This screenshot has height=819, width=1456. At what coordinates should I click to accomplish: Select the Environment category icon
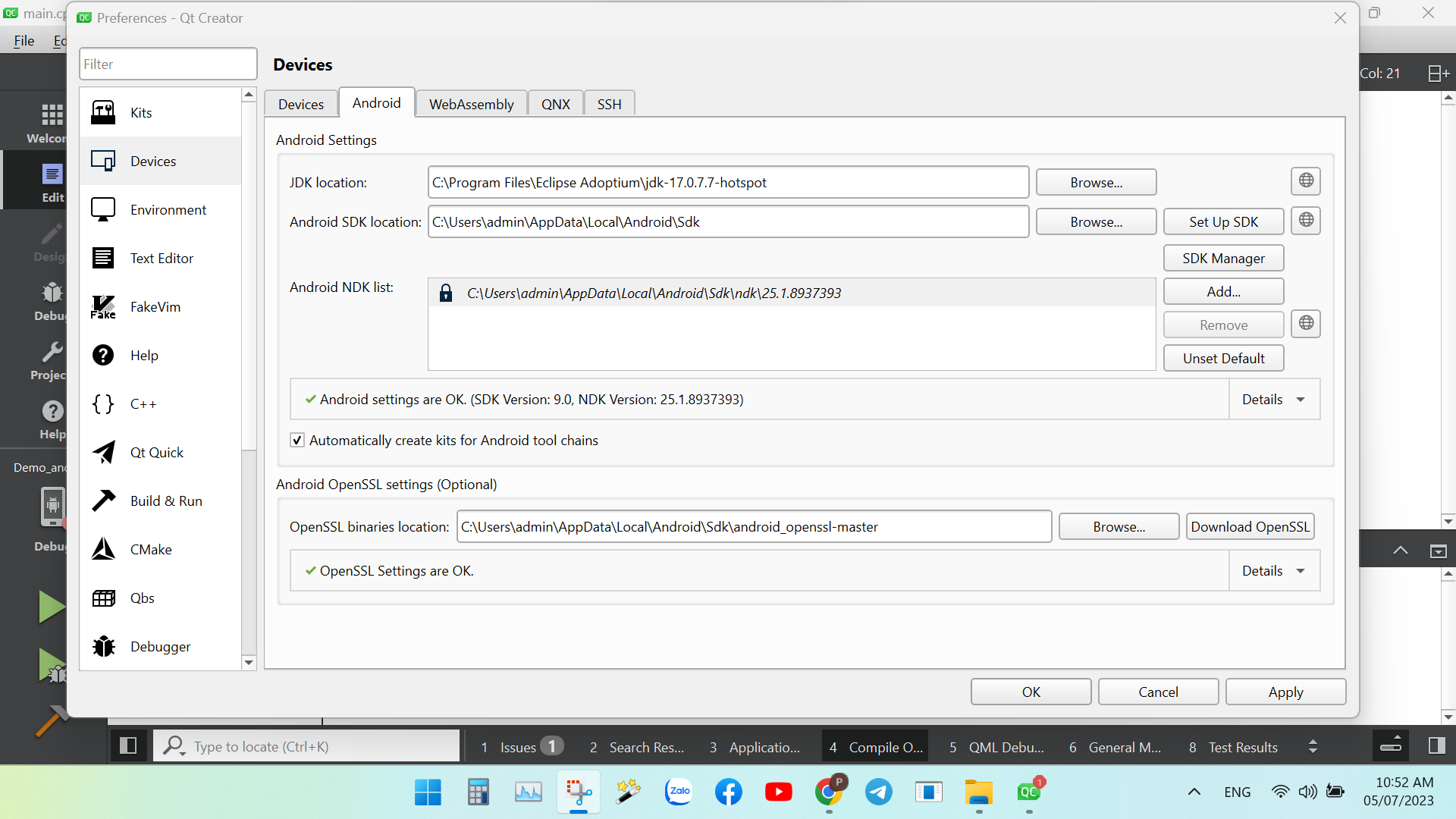(103, 209)
